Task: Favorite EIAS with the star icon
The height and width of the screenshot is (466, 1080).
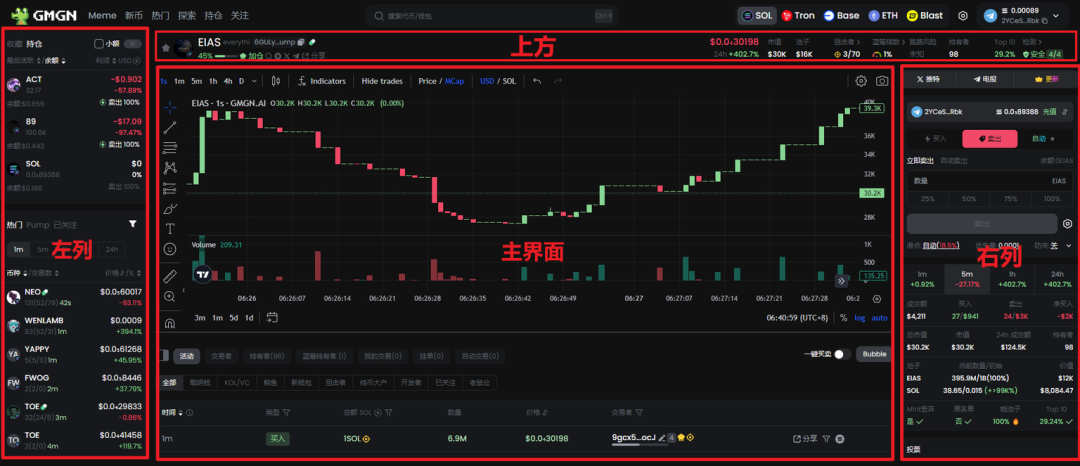Action: [x=166, y=47]
